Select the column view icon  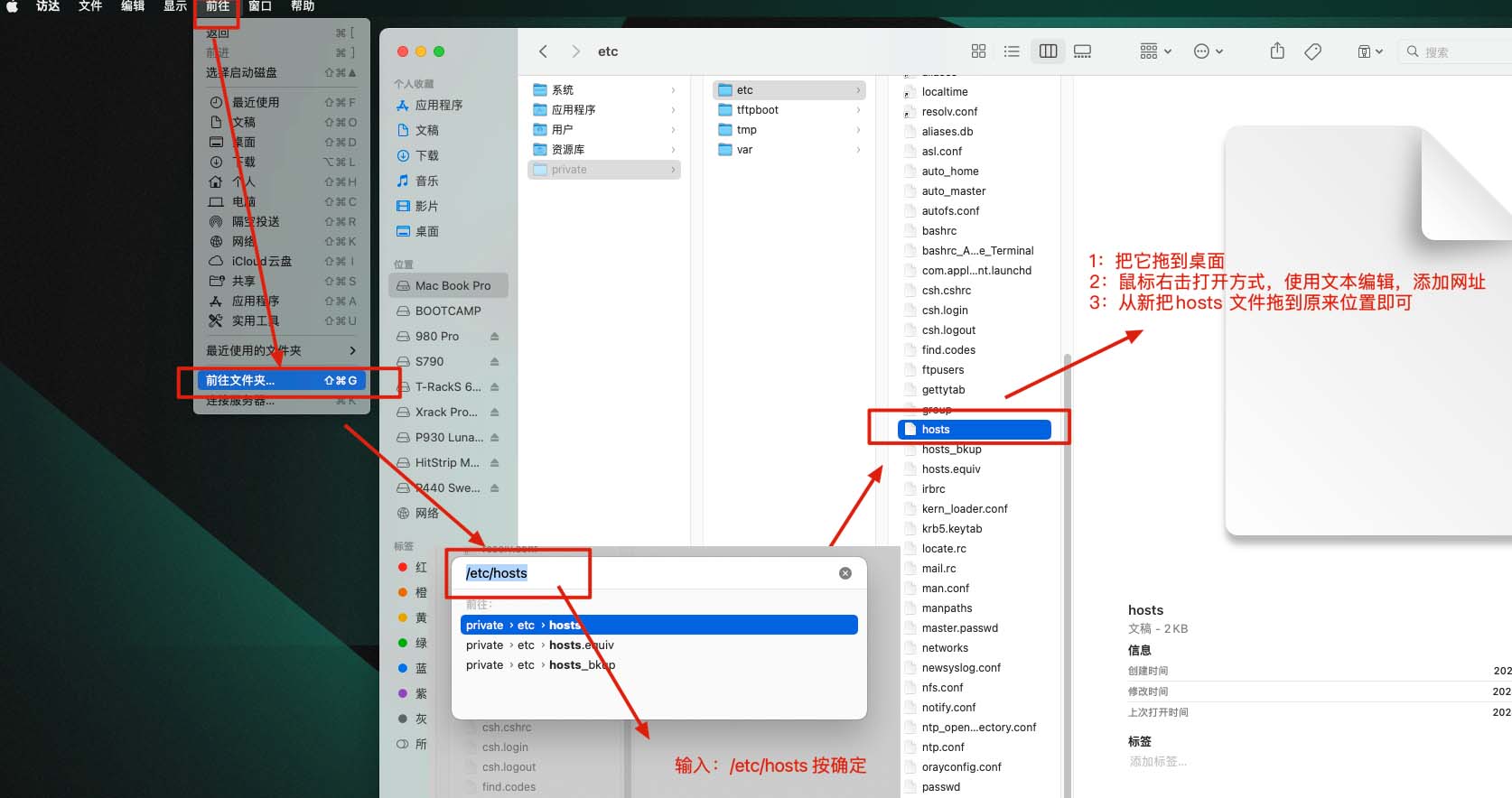(1048, 51)
